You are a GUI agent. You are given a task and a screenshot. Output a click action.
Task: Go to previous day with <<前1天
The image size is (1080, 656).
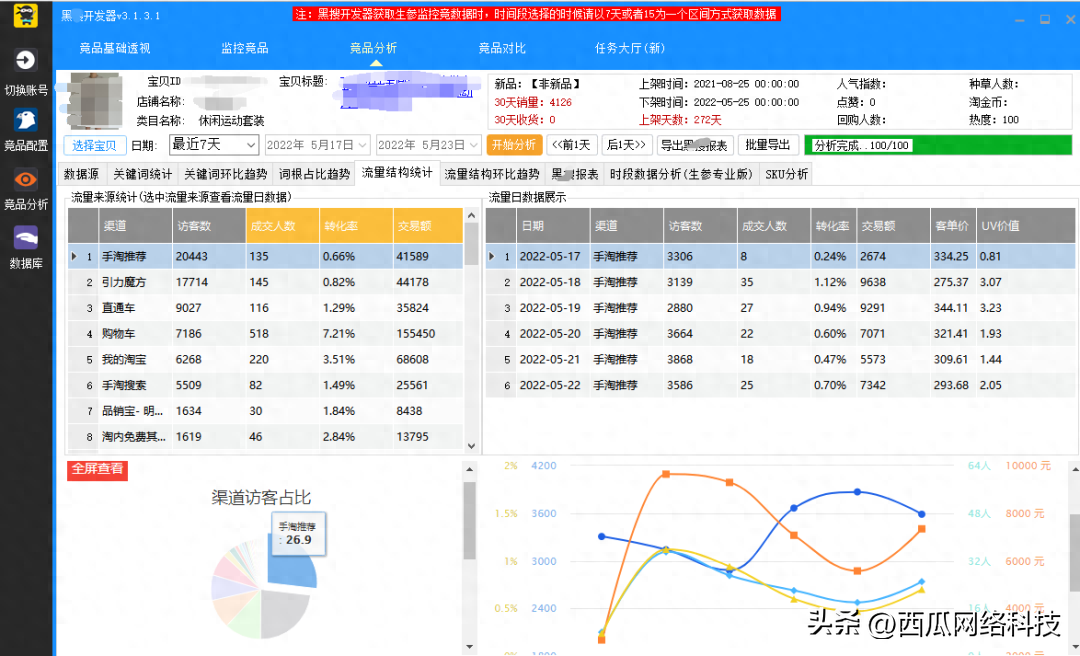click(x=573, y=145)
